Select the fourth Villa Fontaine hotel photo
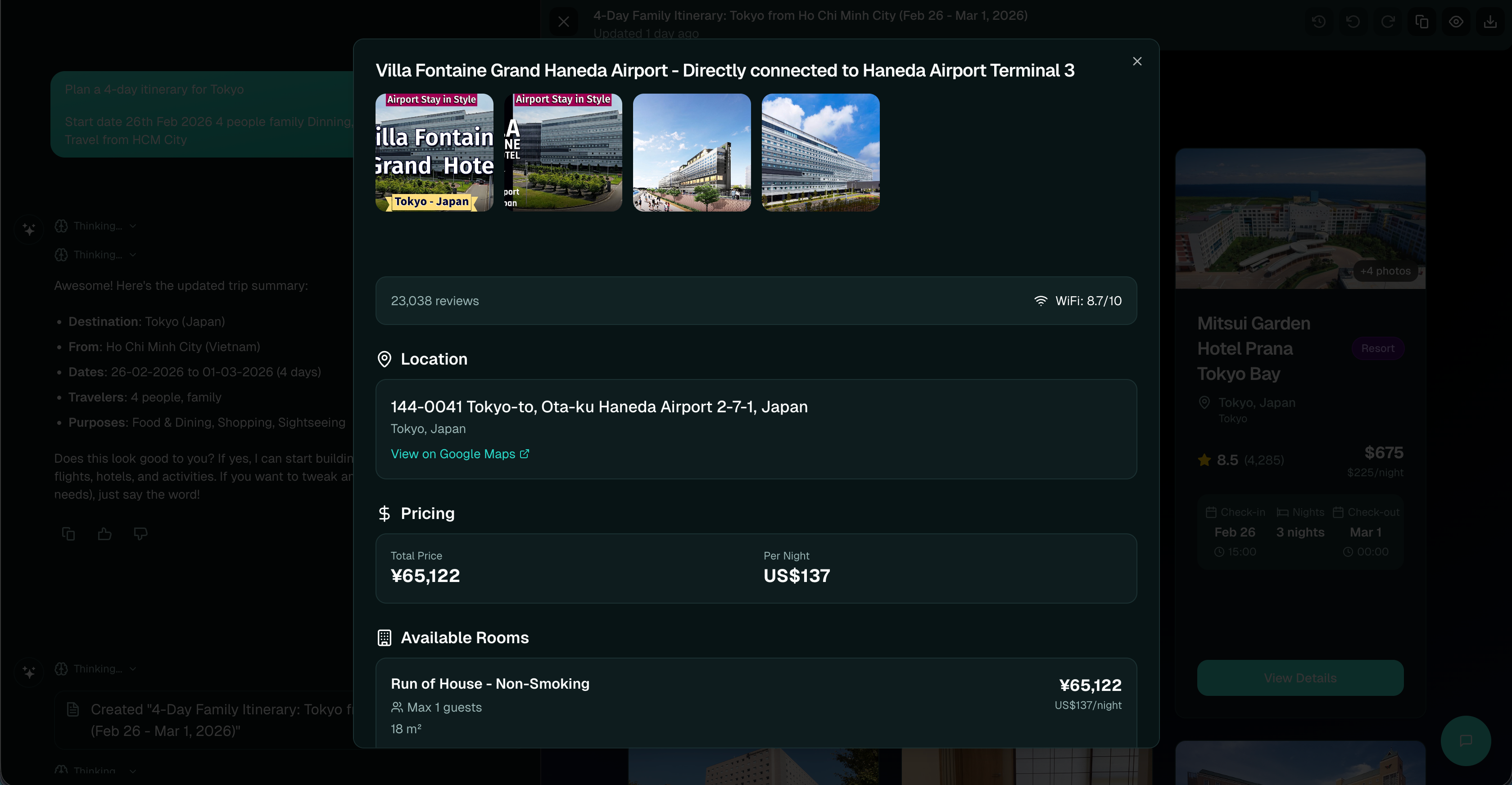This screenshot has width=1512, height=785. [820, 152]
